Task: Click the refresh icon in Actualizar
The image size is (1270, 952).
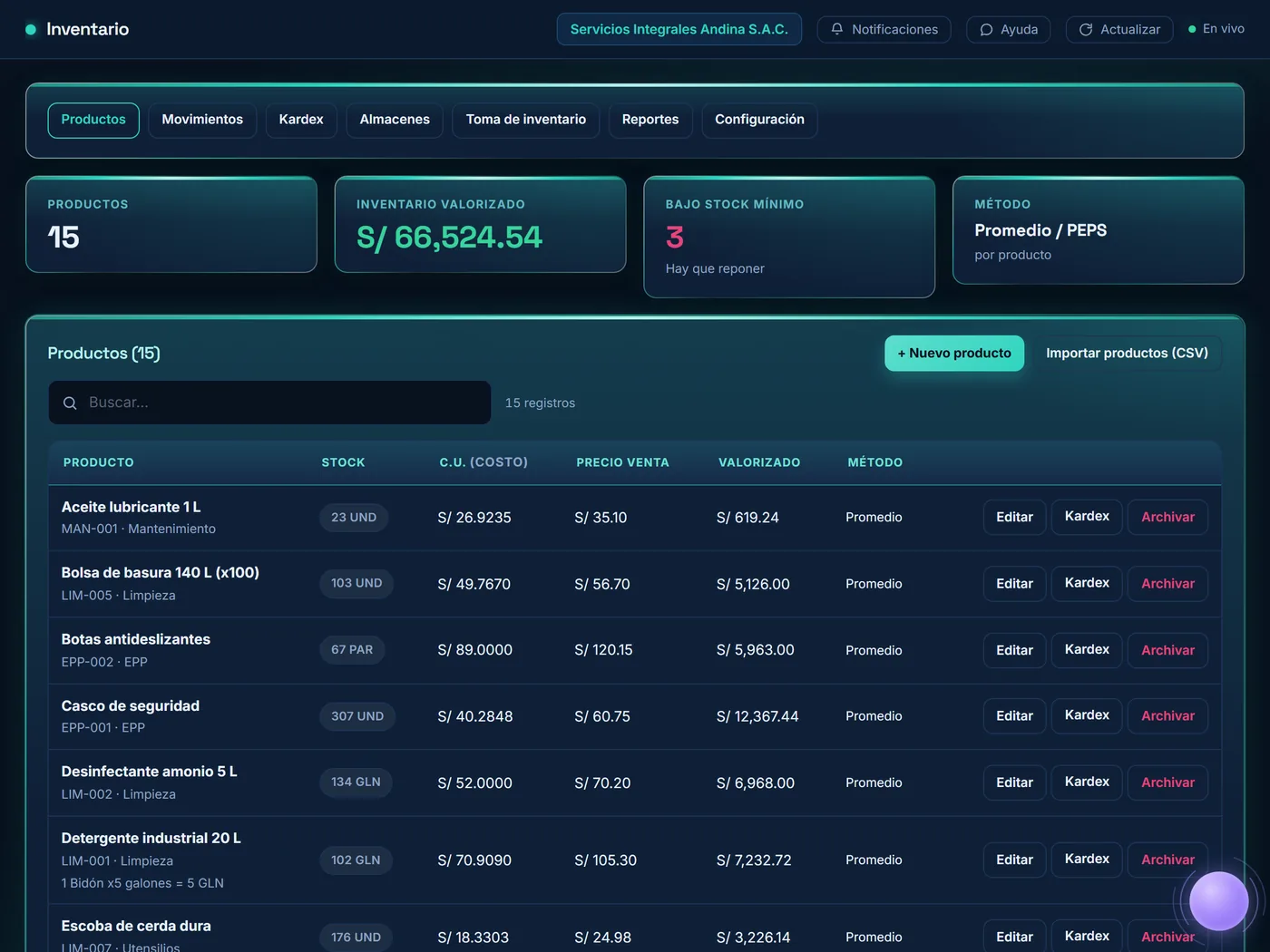Action: (1086, 30)
